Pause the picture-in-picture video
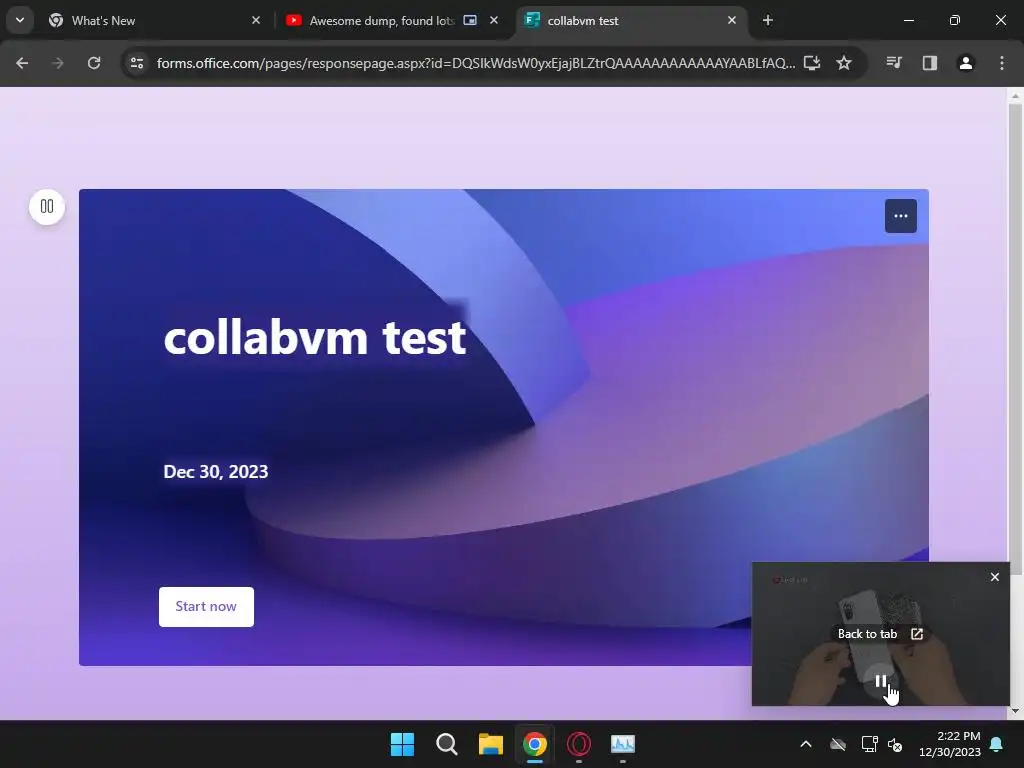The image size is (1024, 768). [881, 682]
